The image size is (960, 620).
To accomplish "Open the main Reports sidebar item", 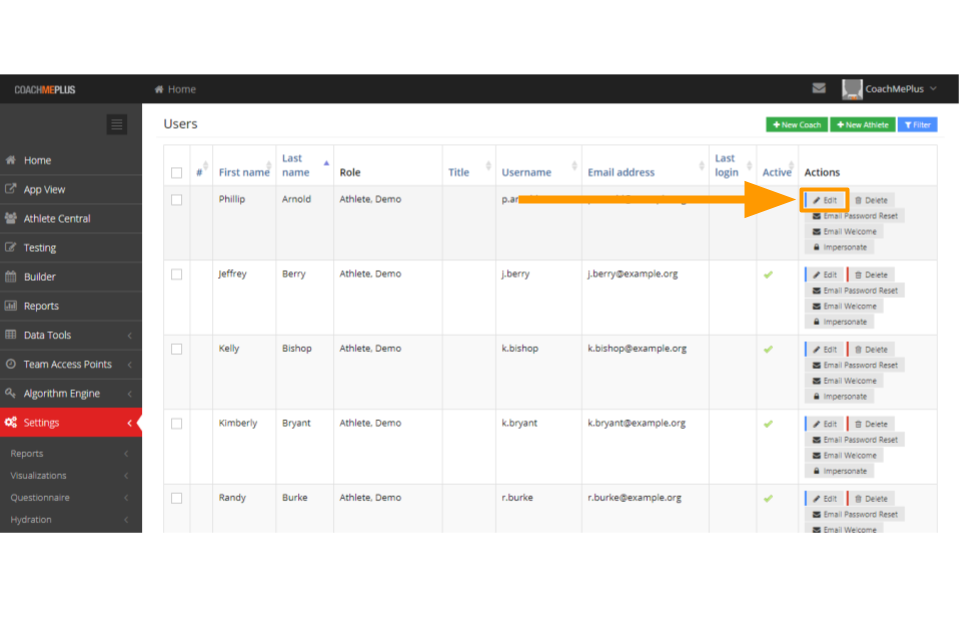I will coord(71,306).
